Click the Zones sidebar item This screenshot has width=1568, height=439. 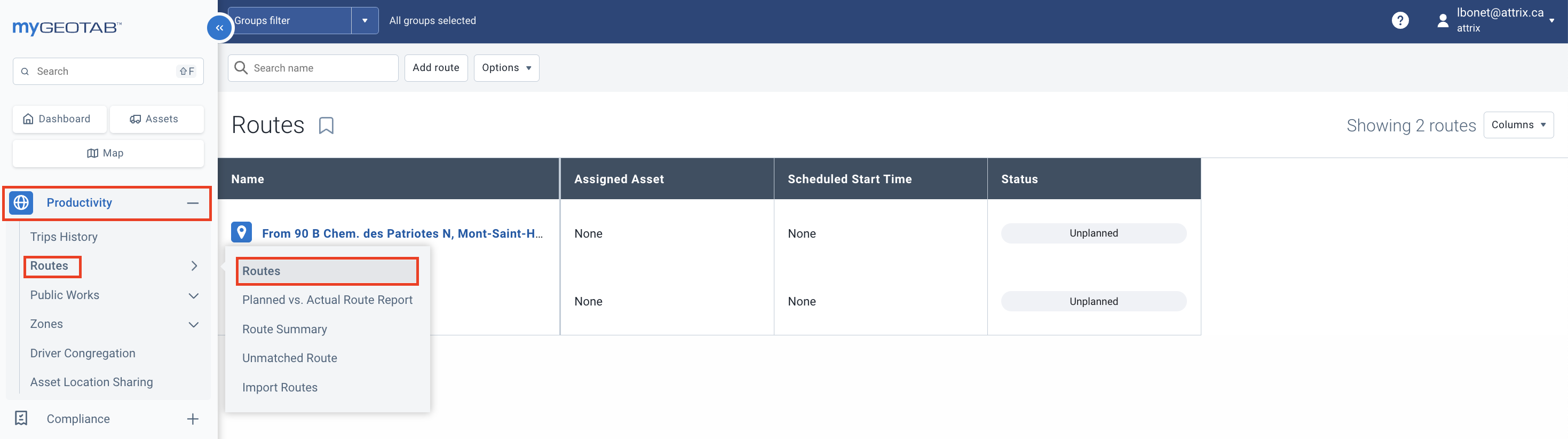[46, 324]
